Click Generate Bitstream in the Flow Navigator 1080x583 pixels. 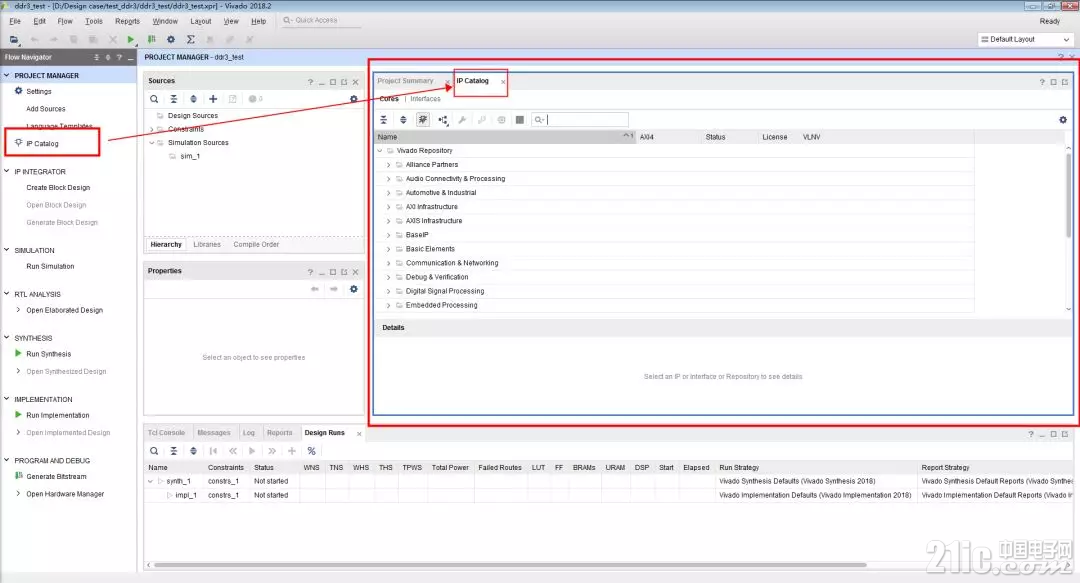56,477
